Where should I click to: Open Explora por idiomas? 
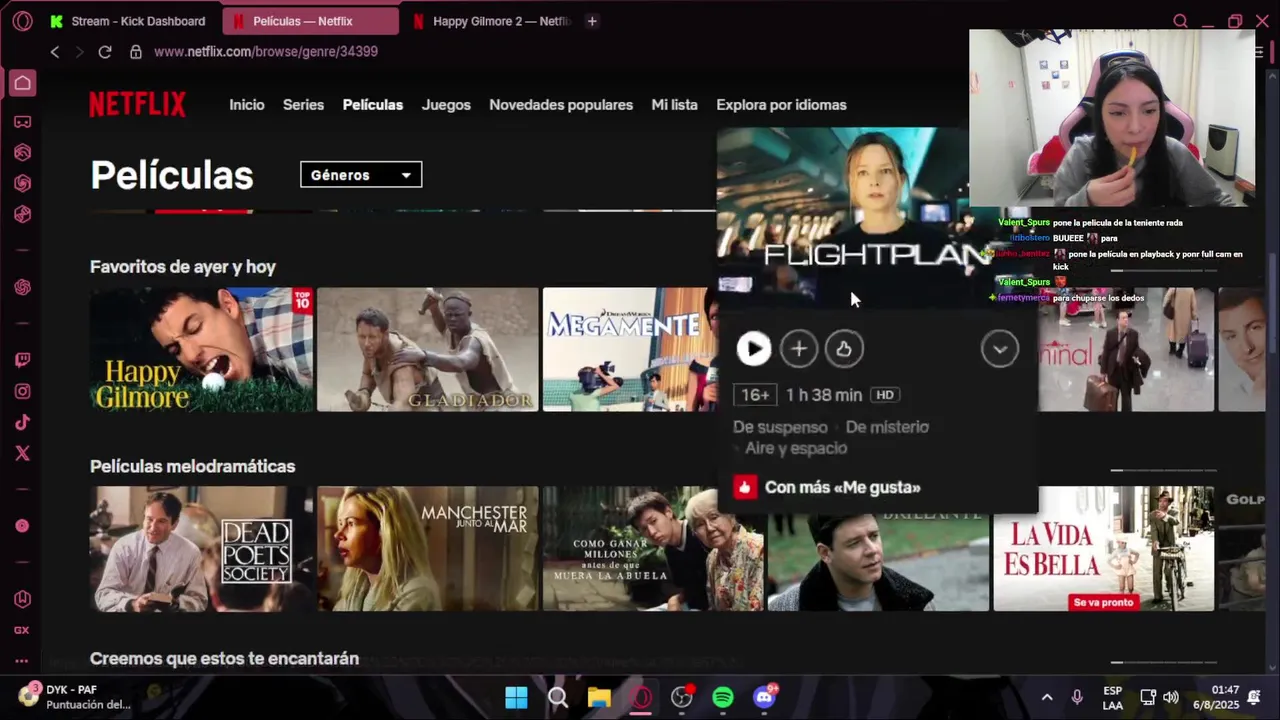[x=781, y=104]
